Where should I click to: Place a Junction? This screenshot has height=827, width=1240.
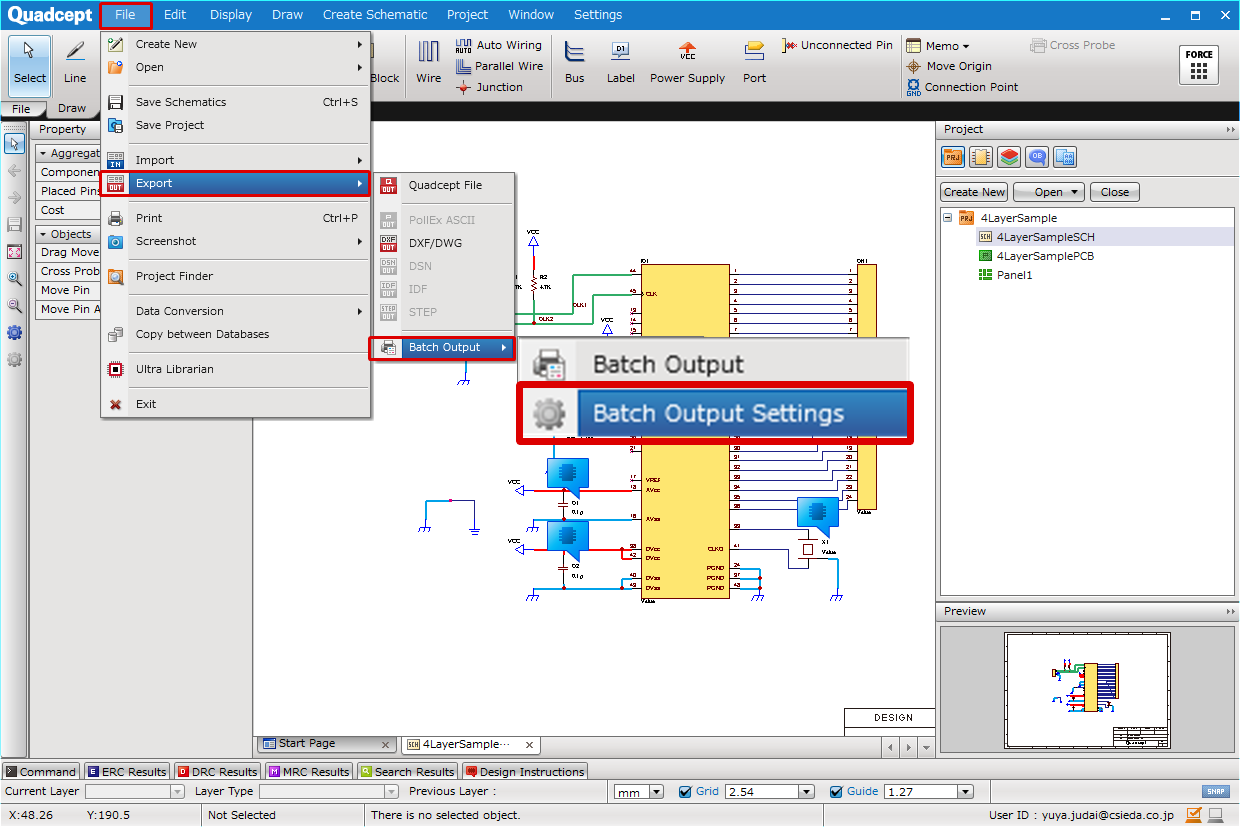(489, 87)
